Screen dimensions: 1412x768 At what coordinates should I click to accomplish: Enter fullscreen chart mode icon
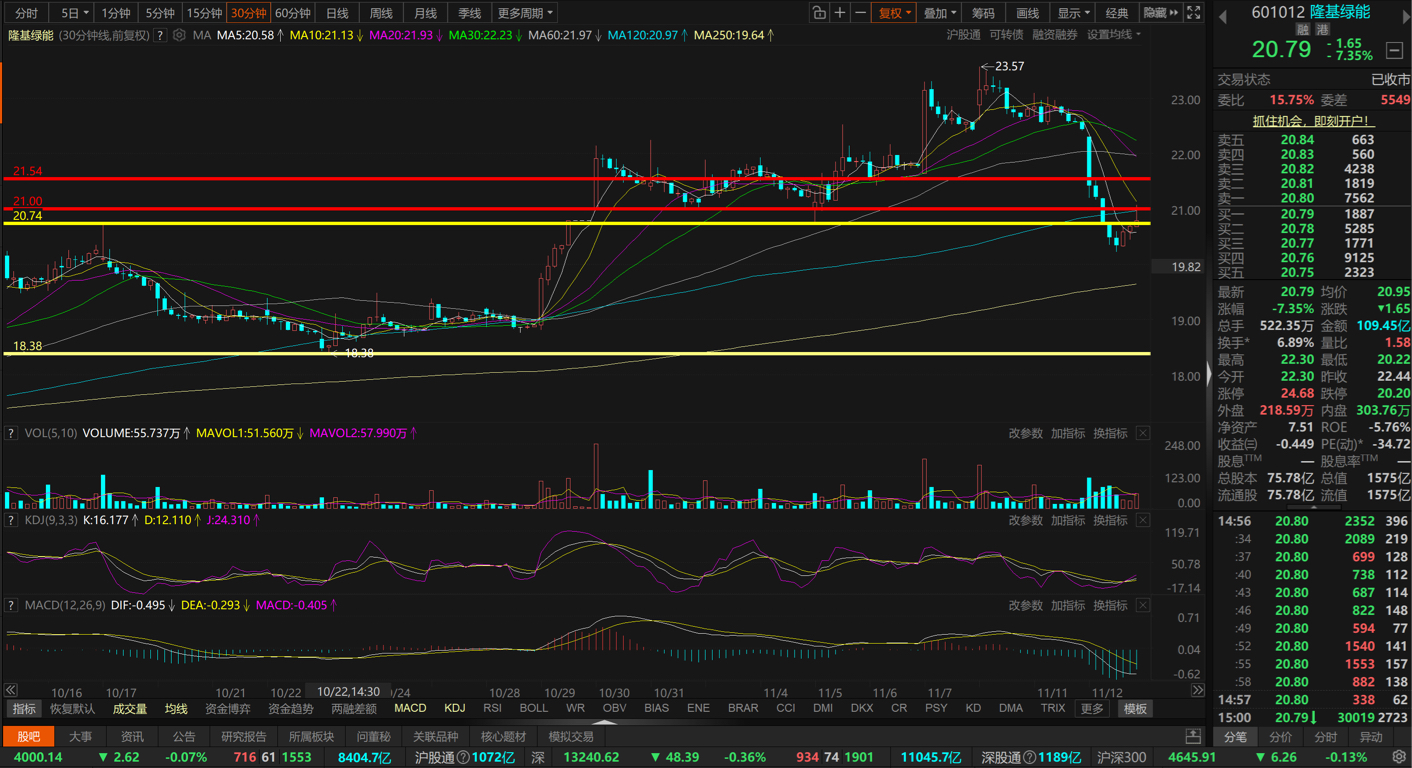tap(1194, 13)
